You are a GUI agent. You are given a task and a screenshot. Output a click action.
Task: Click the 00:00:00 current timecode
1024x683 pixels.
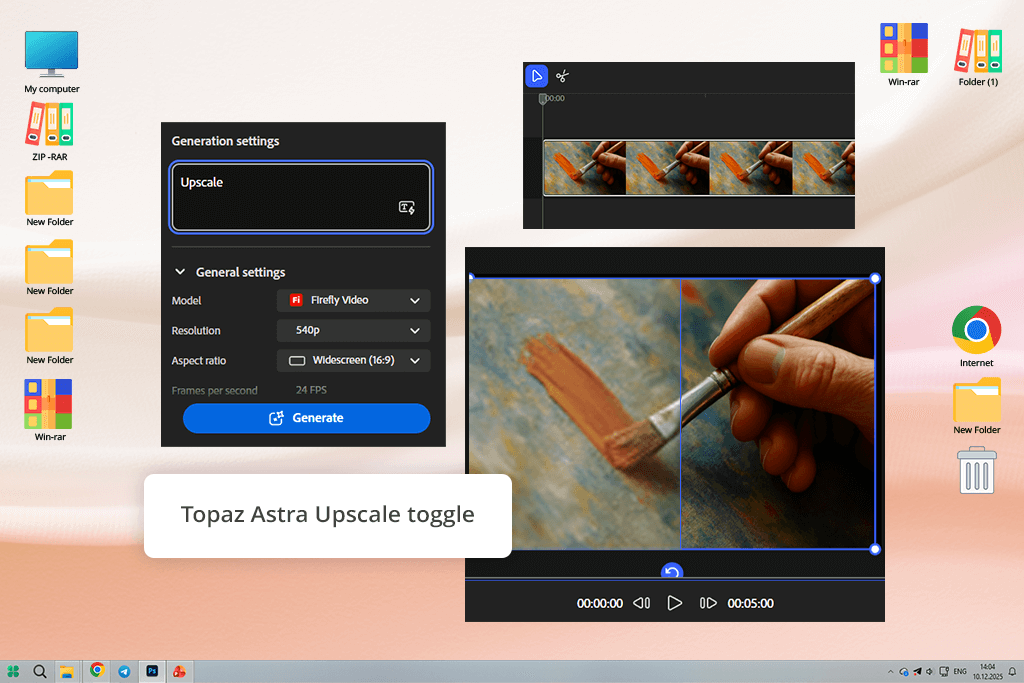(x=600, y=603)
